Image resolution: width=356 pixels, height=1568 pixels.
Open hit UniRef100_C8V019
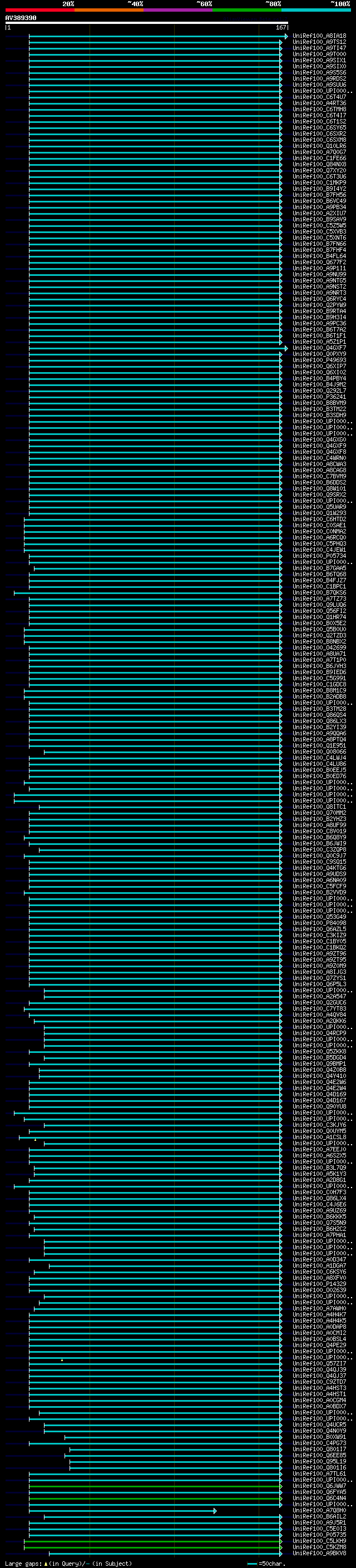coord(319,831)
